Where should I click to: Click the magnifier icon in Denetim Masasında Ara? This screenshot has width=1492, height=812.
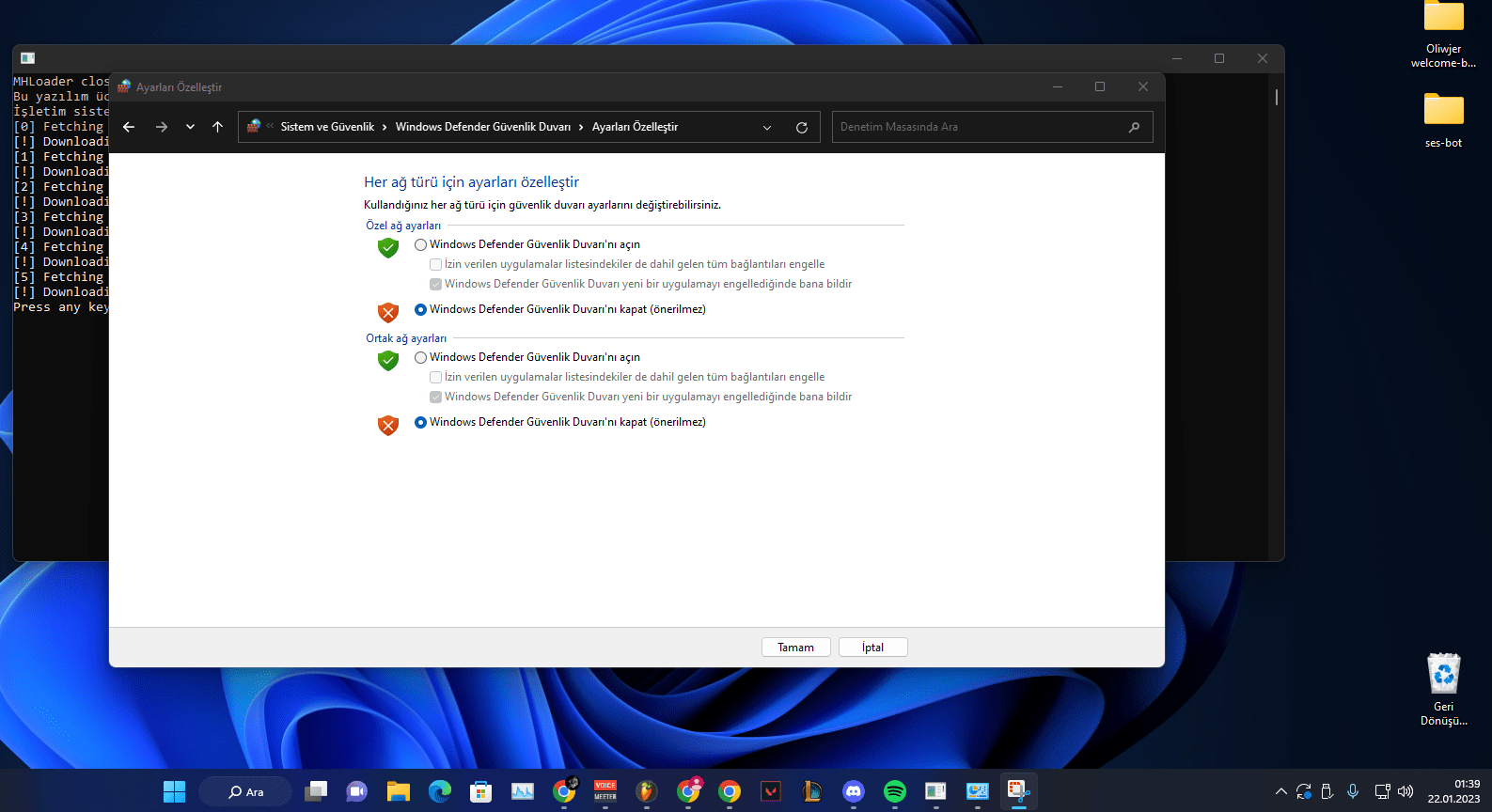pyautogui.click(x=1134, y=127)
